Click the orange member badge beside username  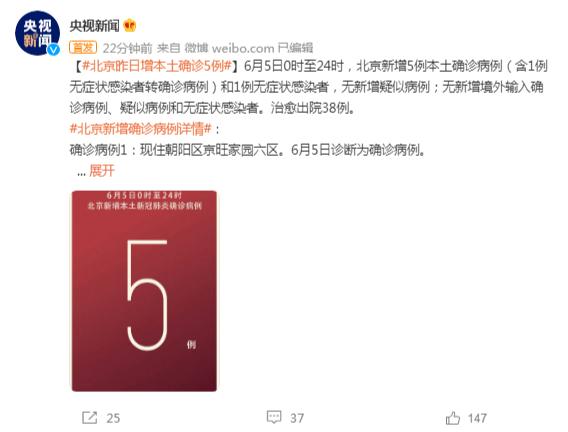(130, 25)
